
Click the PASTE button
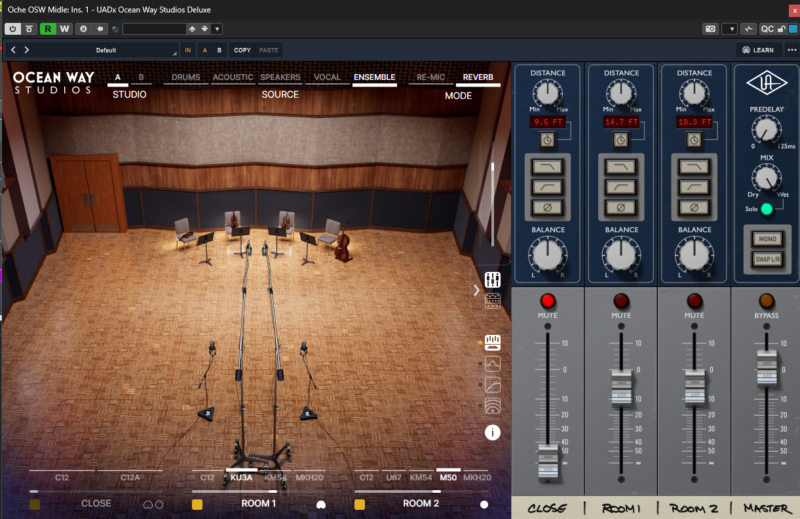click(269, 50)
